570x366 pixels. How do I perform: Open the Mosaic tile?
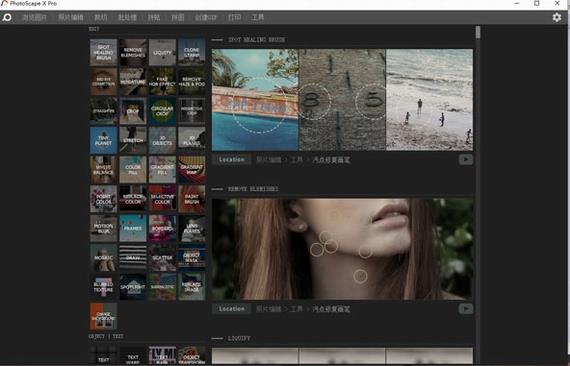104,258
